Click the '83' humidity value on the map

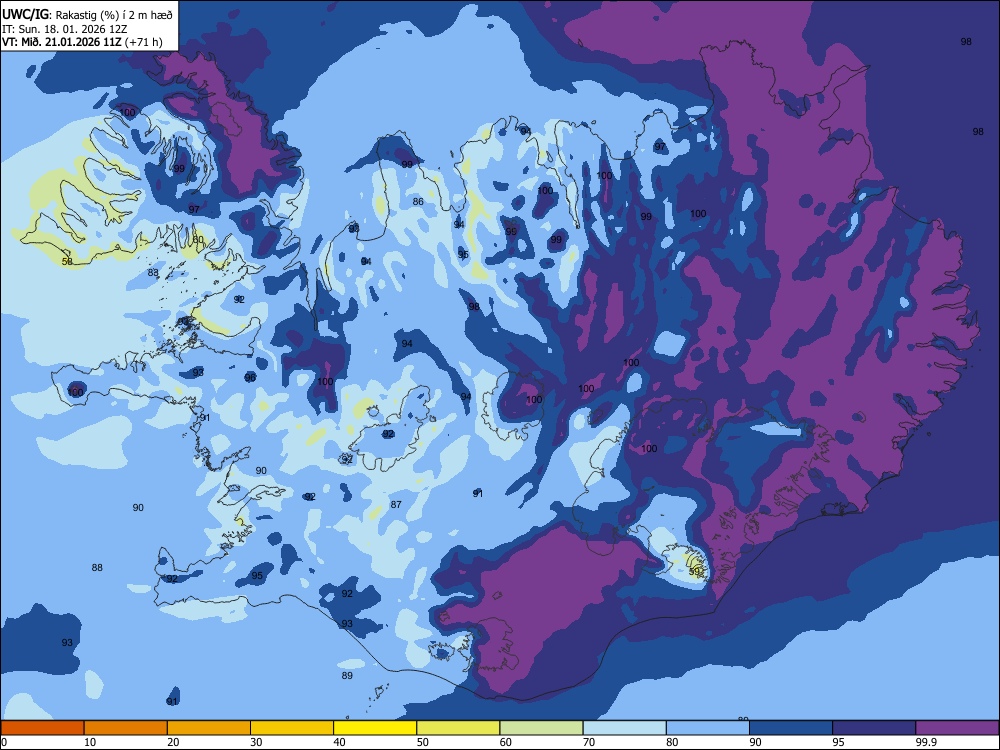153,273
